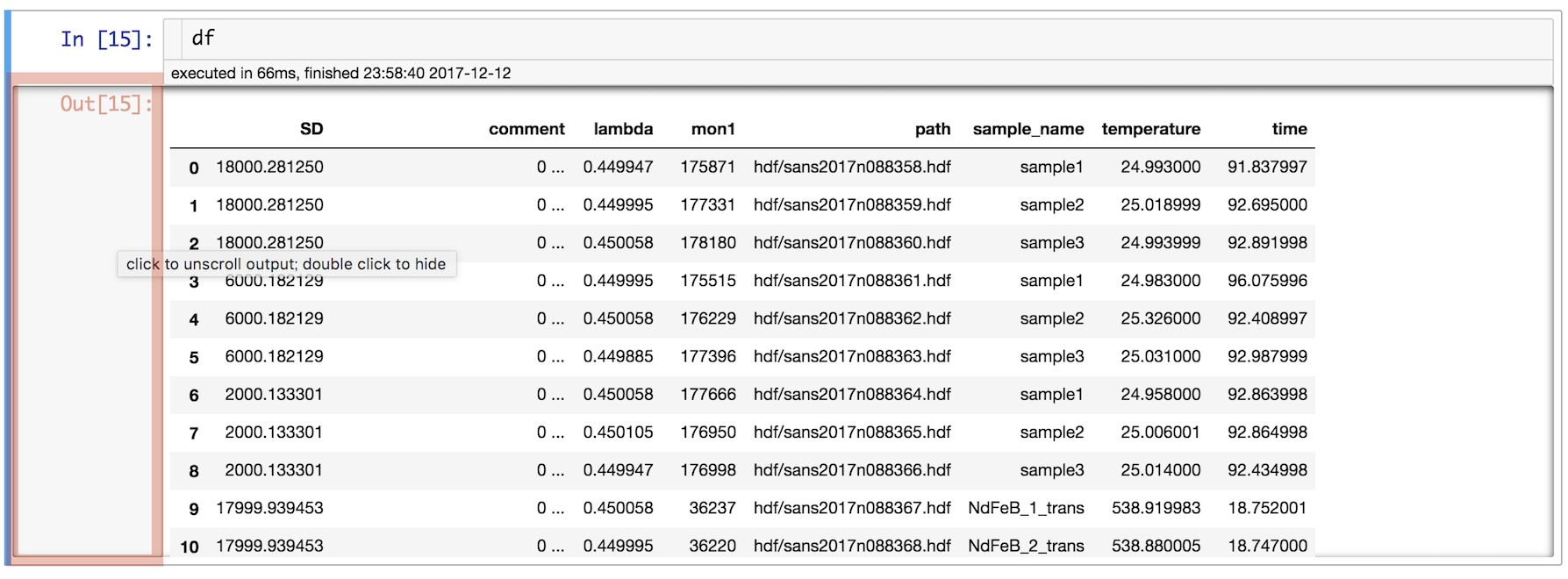
Task: Click the executed in 66ms timing bar
Action: [x=340, y=74]
